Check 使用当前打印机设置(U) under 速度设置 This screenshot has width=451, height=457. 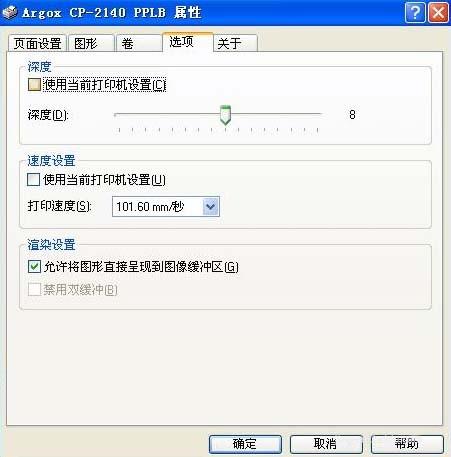pos(33,180)
